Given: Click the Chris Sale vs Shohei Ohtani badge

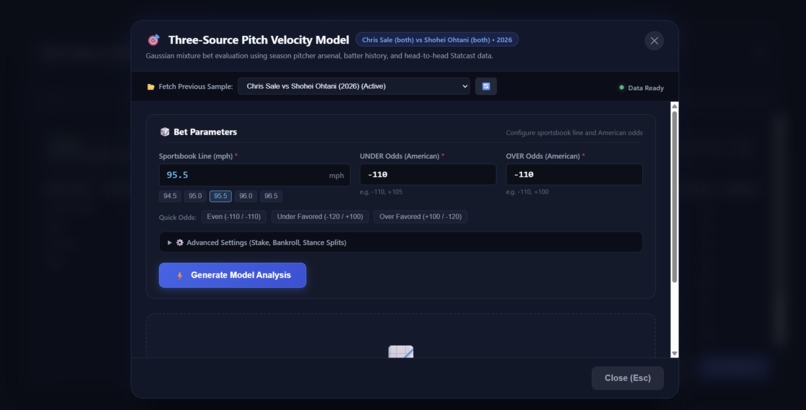Looking at the screenshot, I should [437, 40].
